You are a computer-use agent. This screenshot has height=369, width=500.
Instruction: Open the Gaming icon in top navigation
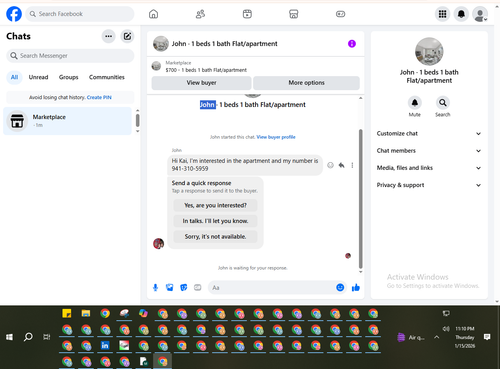point(340,14)
